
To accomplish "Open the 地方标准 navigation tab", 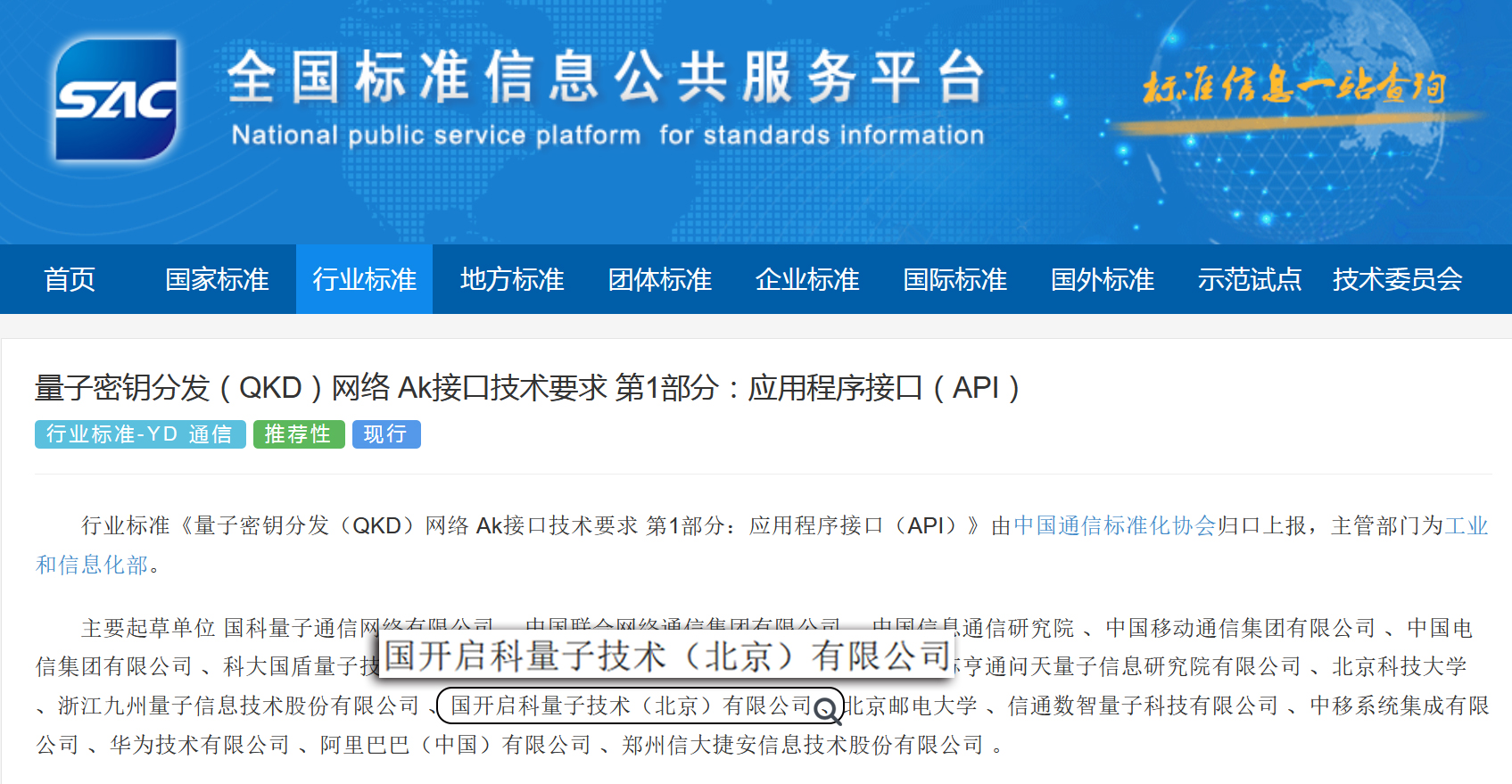I will point(512,279).
